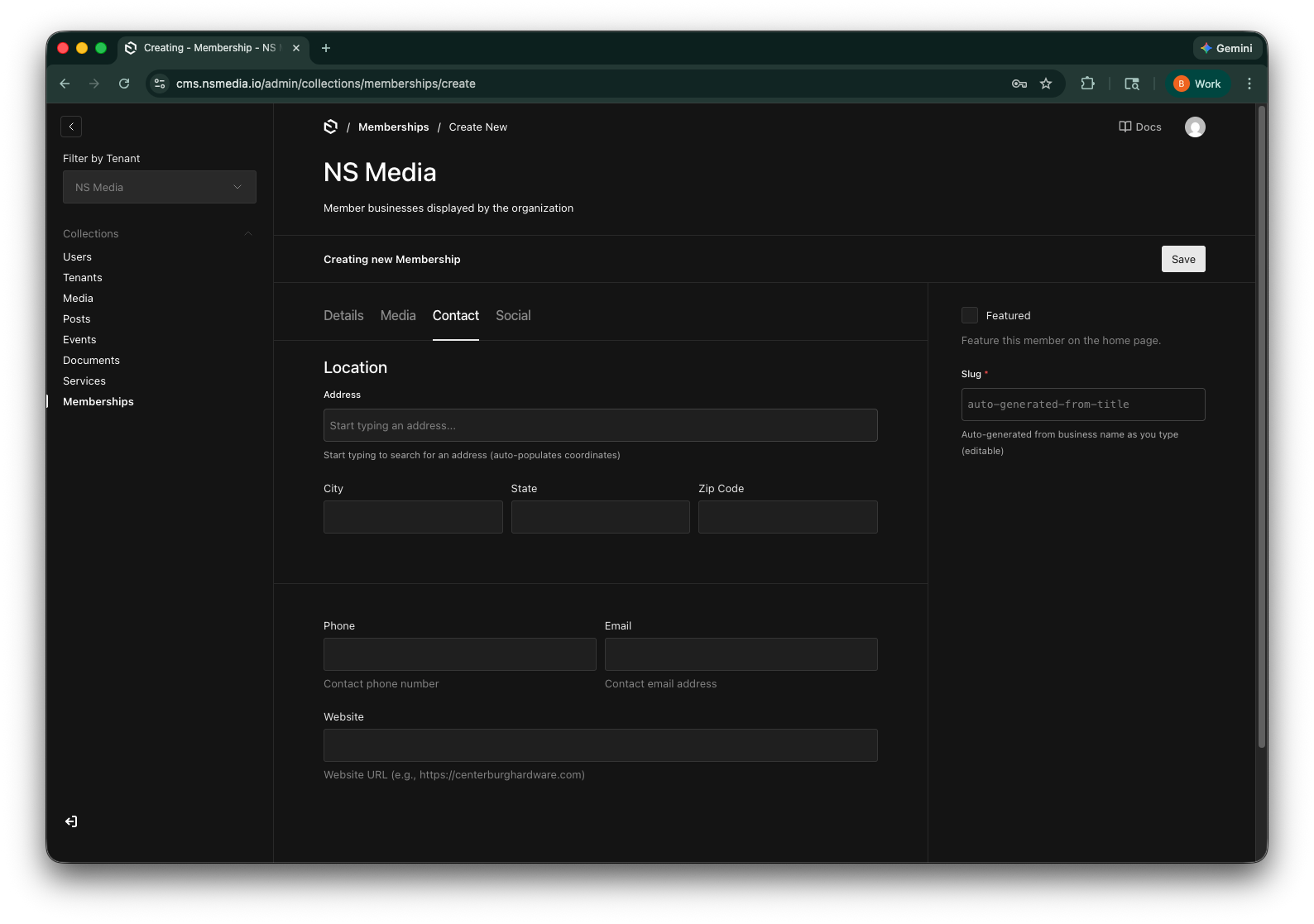Open the password manager key icon
1314x924 pixels.
1019,84
